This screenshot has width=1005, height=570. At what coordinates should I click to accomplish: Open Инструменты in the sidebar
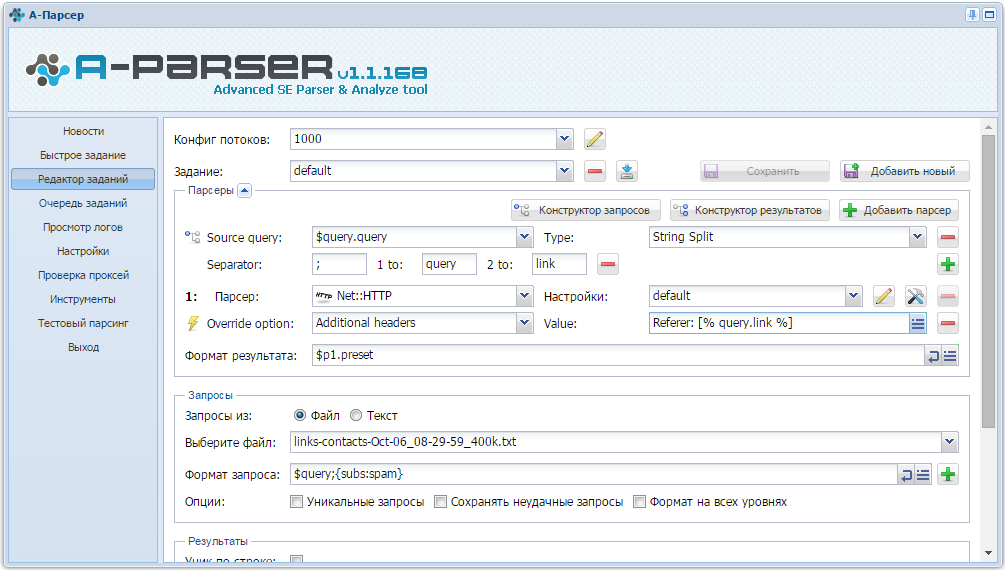point(83,299)
